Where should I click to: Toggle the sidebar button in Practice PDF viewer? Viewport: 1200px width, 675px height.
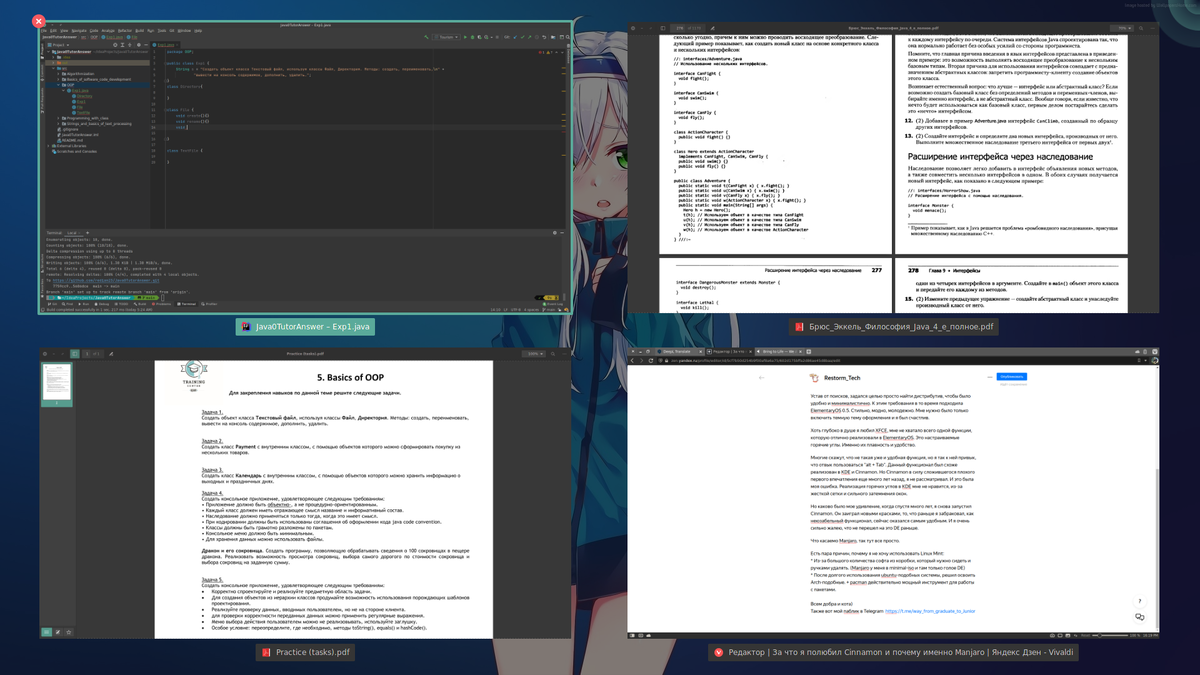point(74,353)
